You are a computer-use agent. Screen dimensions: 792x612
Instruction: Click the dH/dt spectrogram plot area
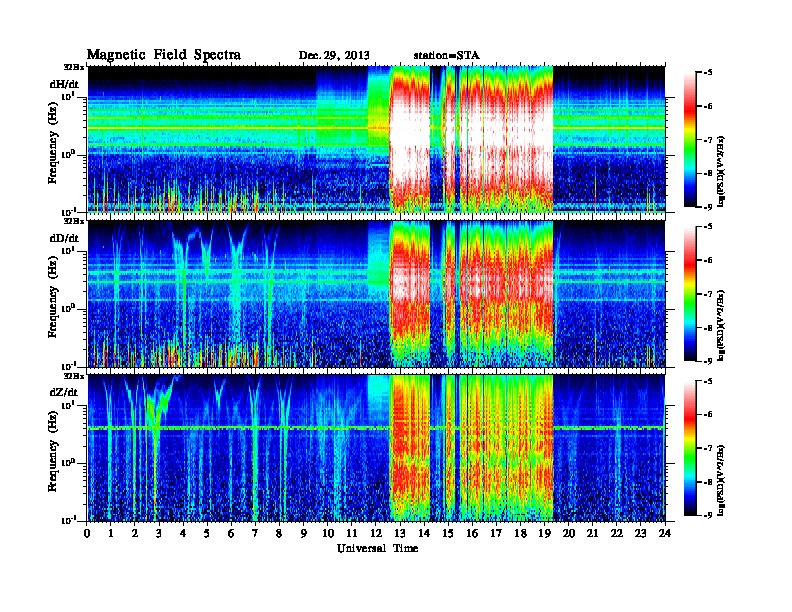point(376,139)
